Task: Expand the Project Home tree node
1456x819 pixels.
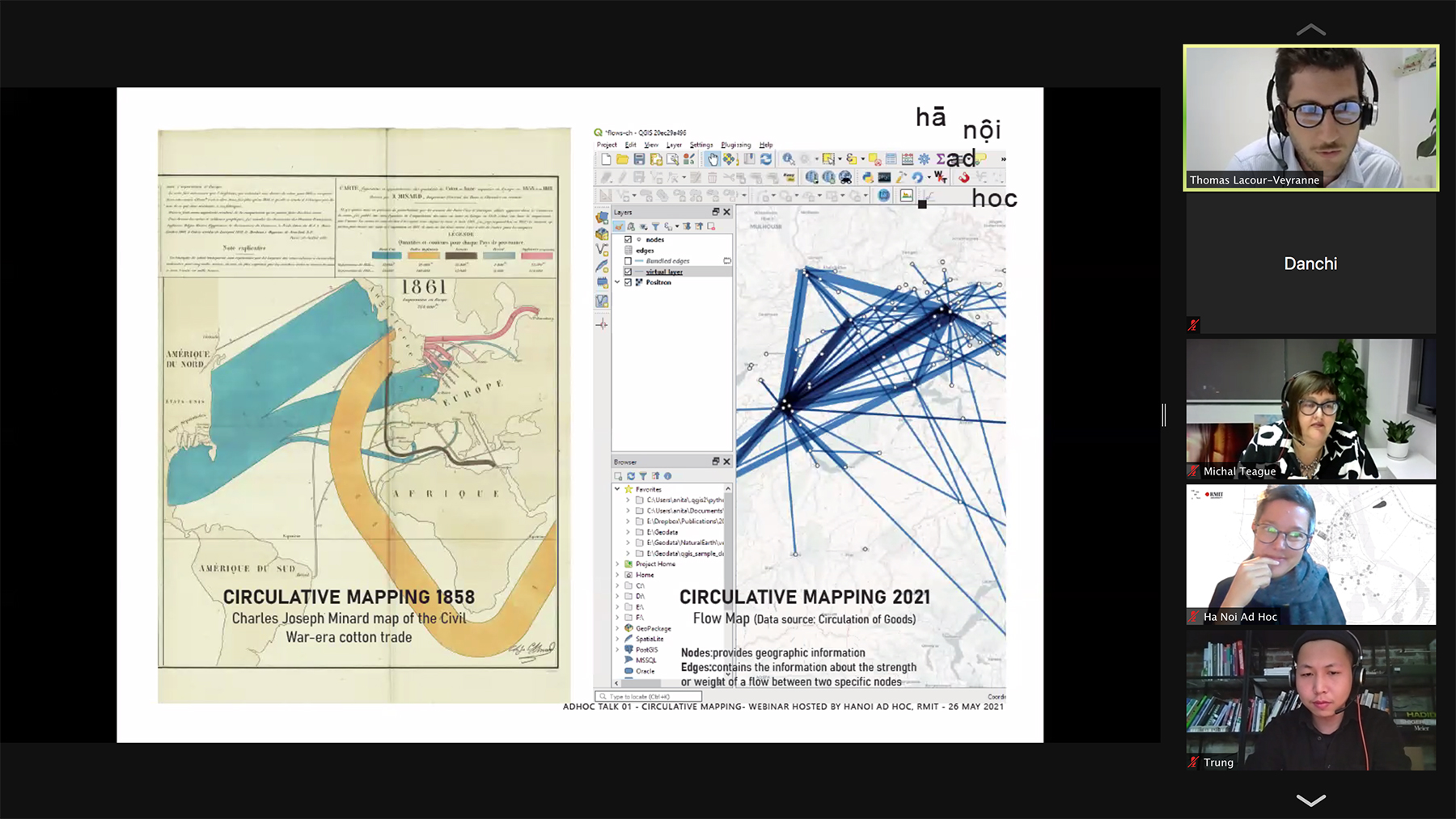Action: coord(617,564)
